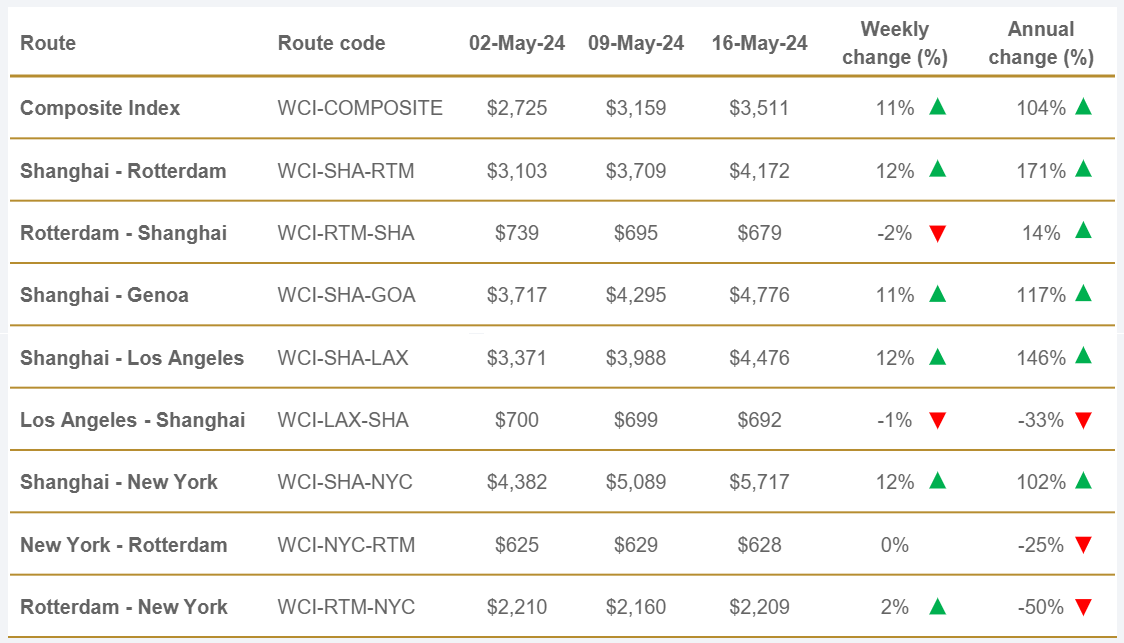Select the Shanghai - Rotterdam route name
1124x643 pixels.
coord(123,171)
